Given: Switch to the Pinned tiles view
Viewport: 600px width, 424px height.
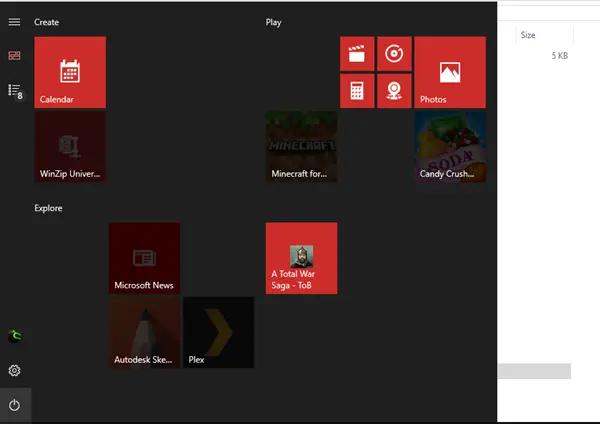Looking at the screenshot, I should click(x=14, y=55).
